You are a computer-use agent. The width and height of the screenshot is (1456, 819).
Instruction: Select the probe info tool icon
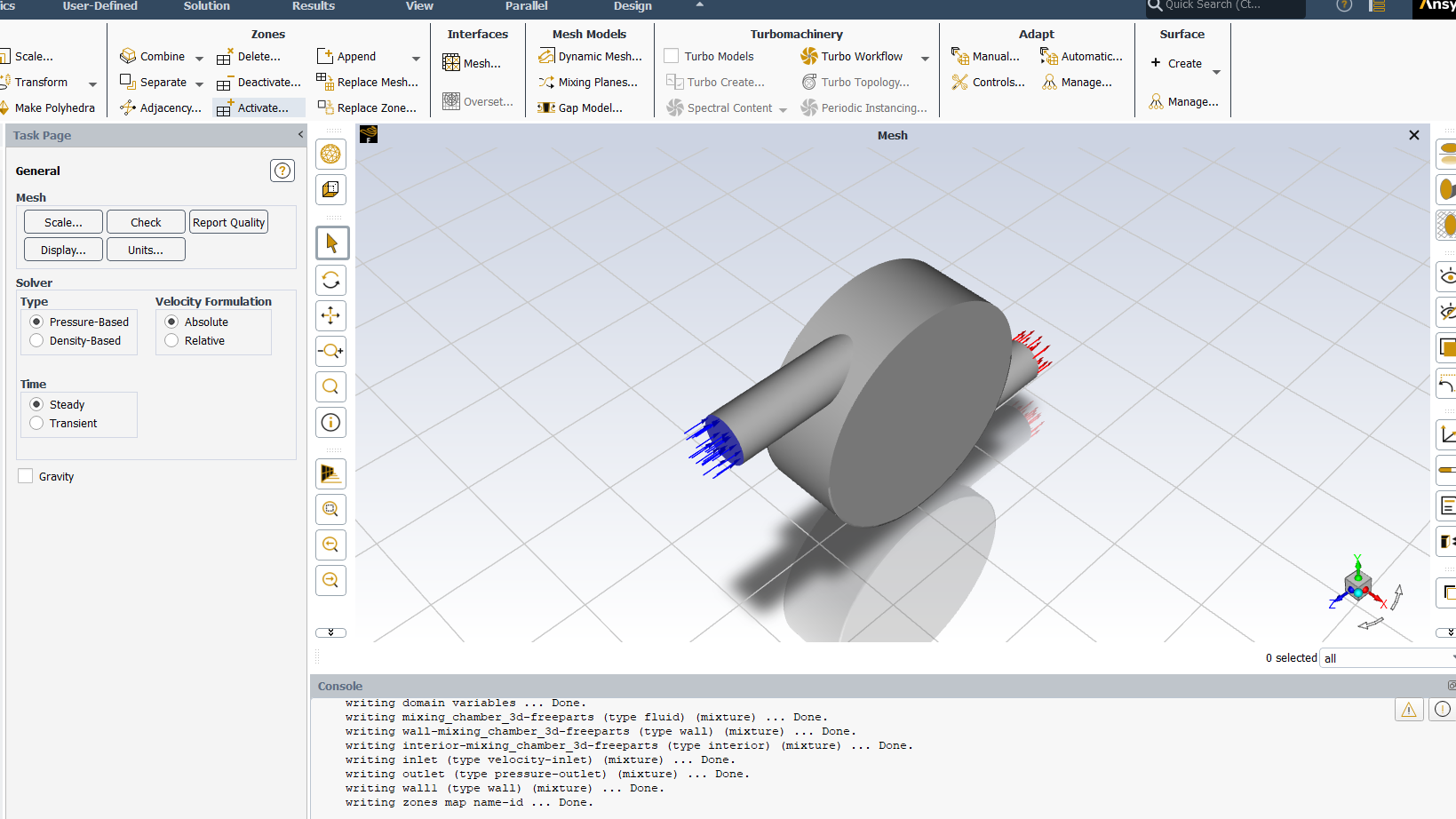point(330,423)
